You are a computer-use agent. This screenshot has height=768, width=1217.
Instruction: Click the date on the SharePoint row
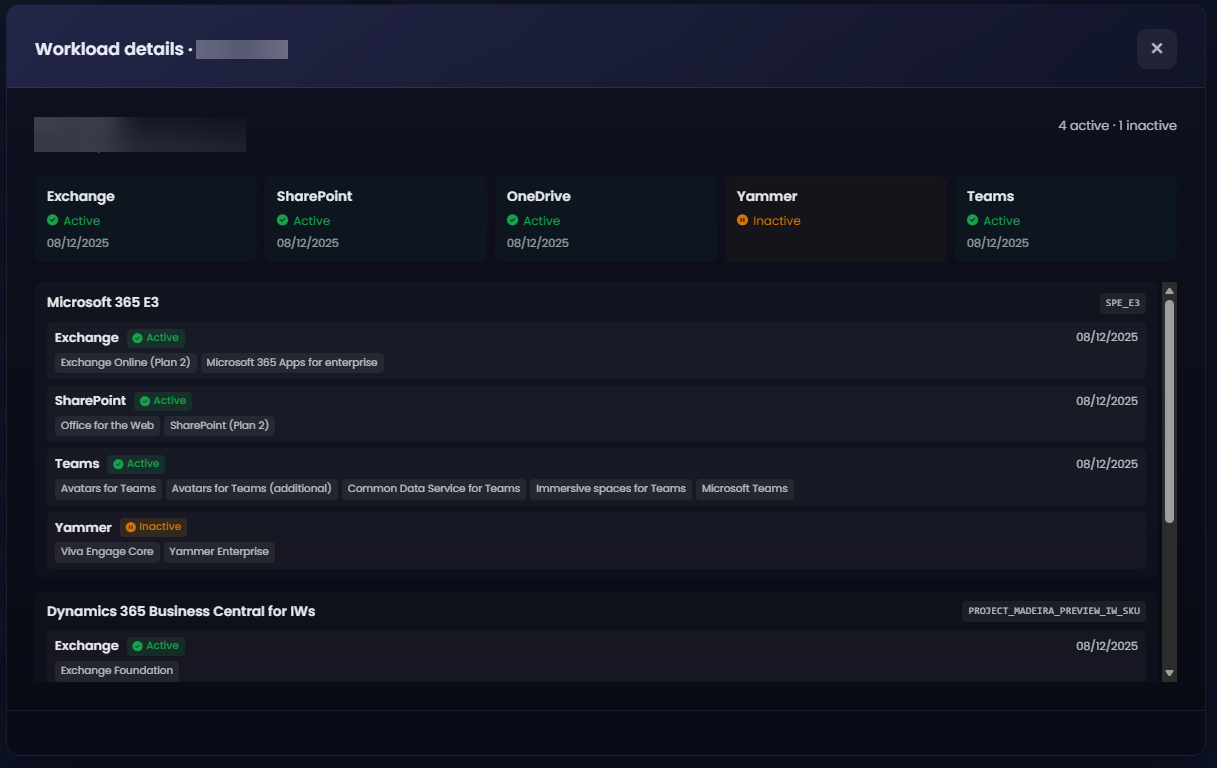point(1107,401)
